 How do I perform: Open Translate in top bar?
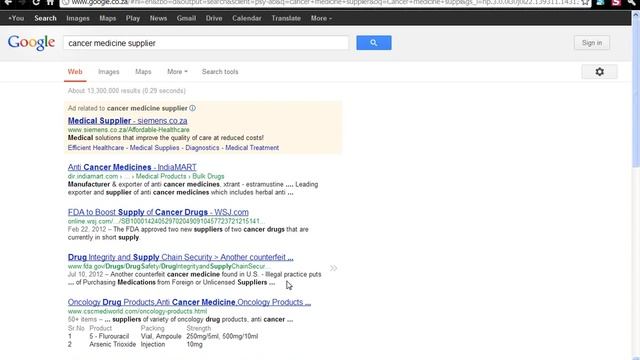[286, 18]
